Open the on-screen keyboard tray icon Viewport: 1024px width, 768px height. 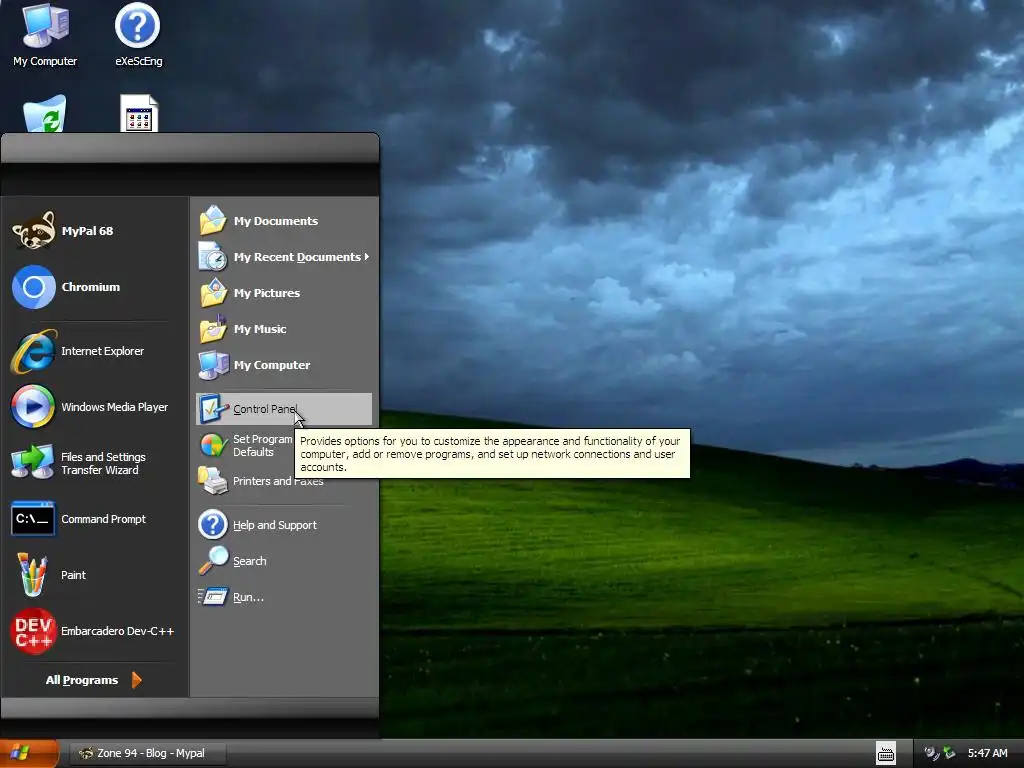tap(886, 754)
